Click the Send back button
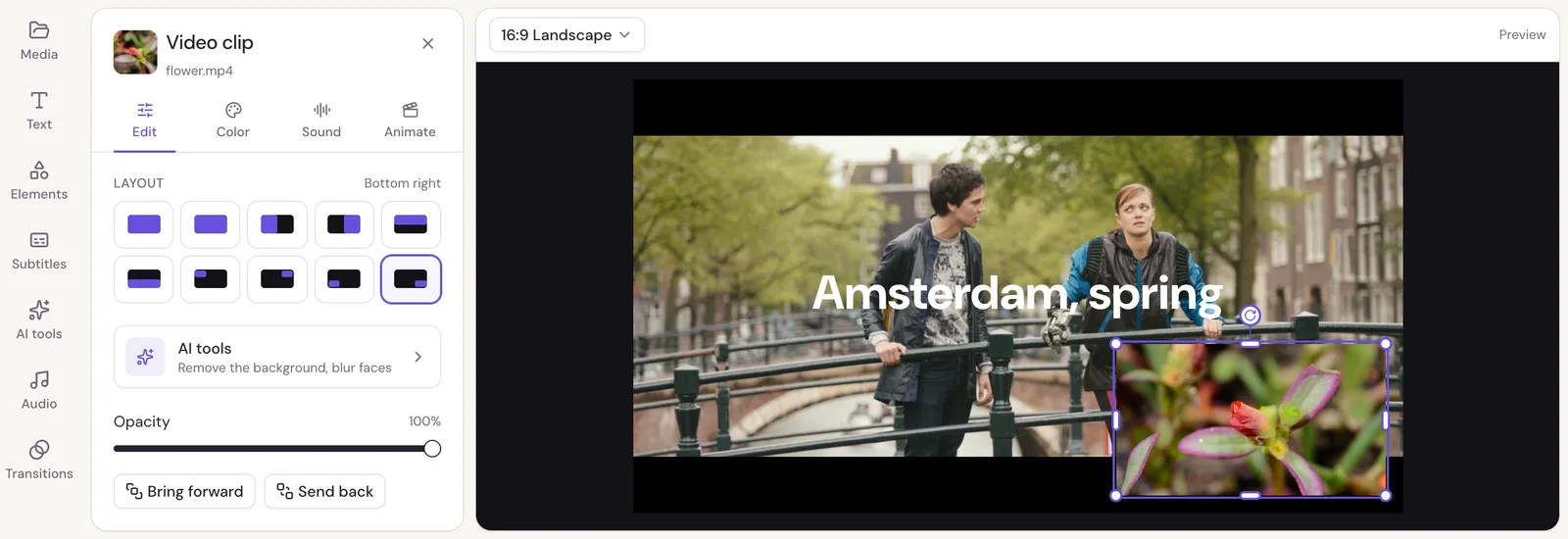 tap(324, 491)
